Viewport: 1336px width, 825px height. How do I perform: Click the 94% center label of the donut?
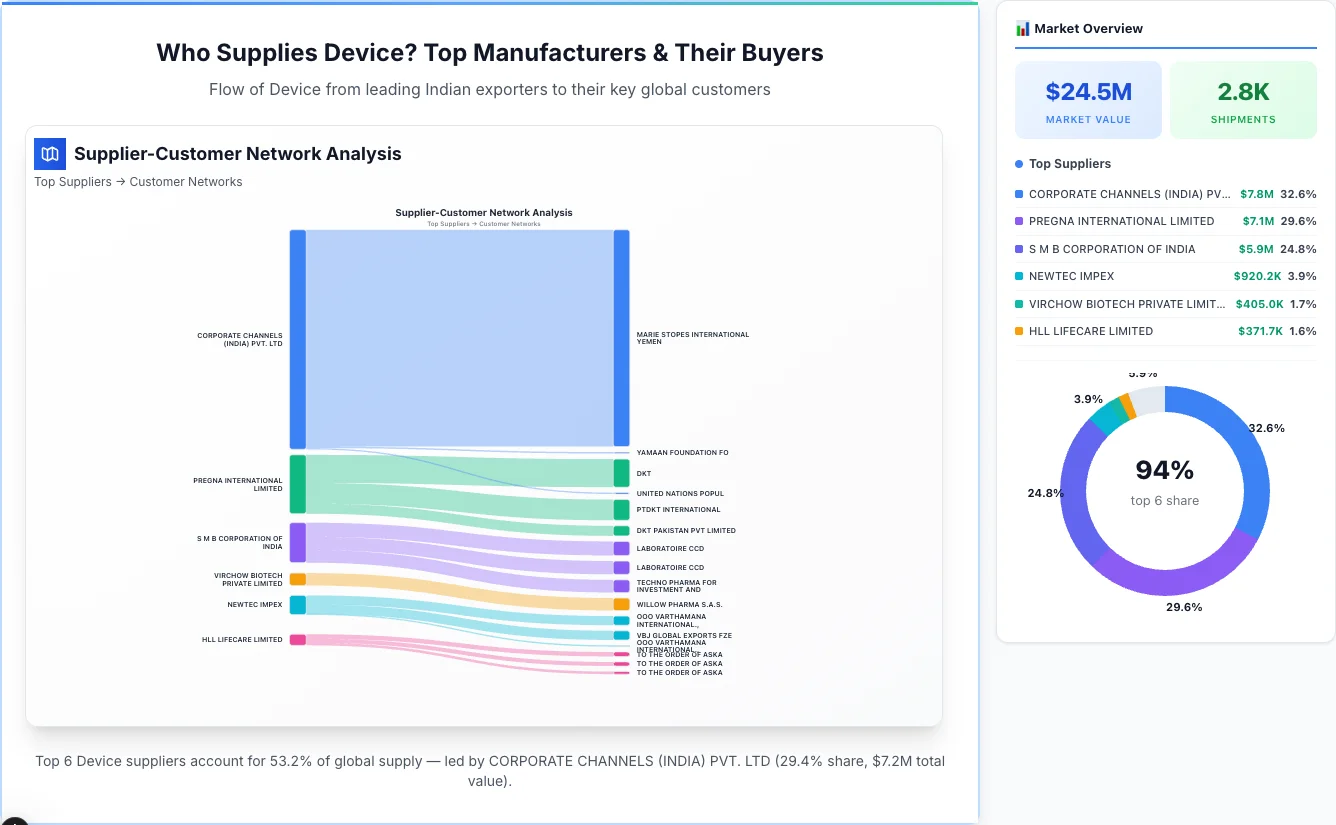click(1165, 470)
